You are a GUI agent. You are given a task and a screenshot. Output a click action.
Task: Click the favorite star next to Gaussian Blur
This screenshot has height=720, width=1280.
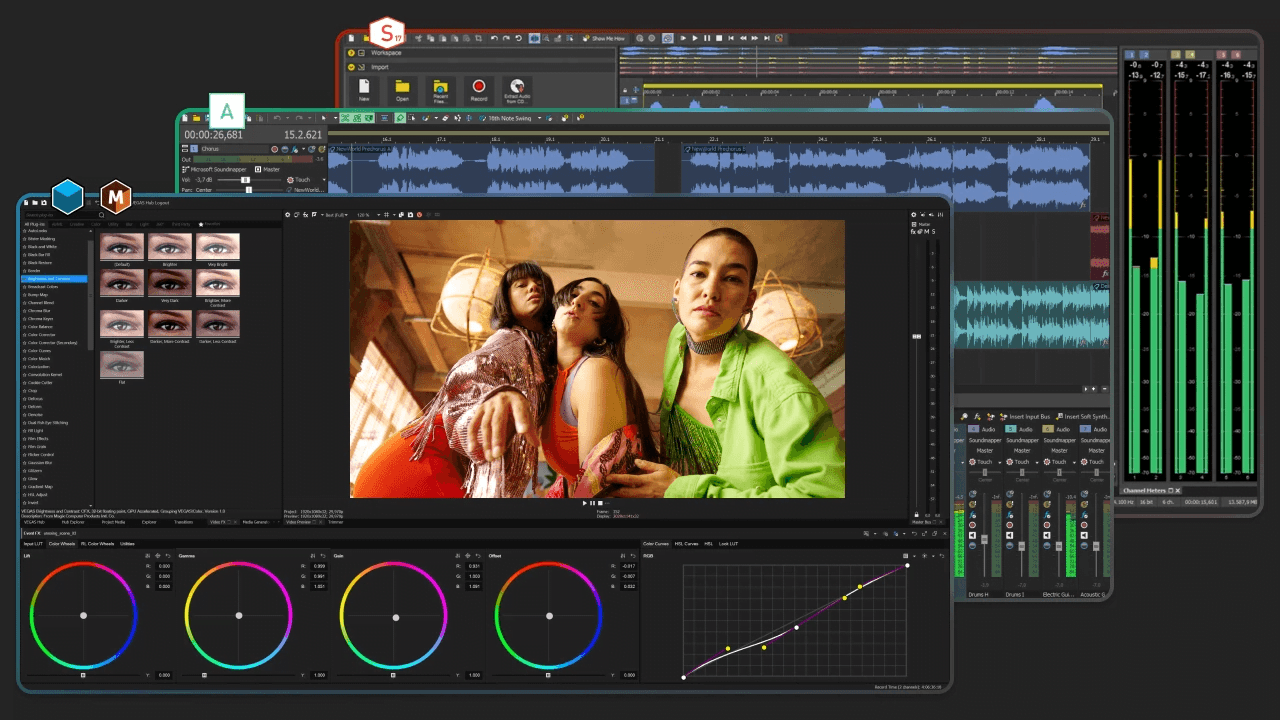(x=24, y=463)
